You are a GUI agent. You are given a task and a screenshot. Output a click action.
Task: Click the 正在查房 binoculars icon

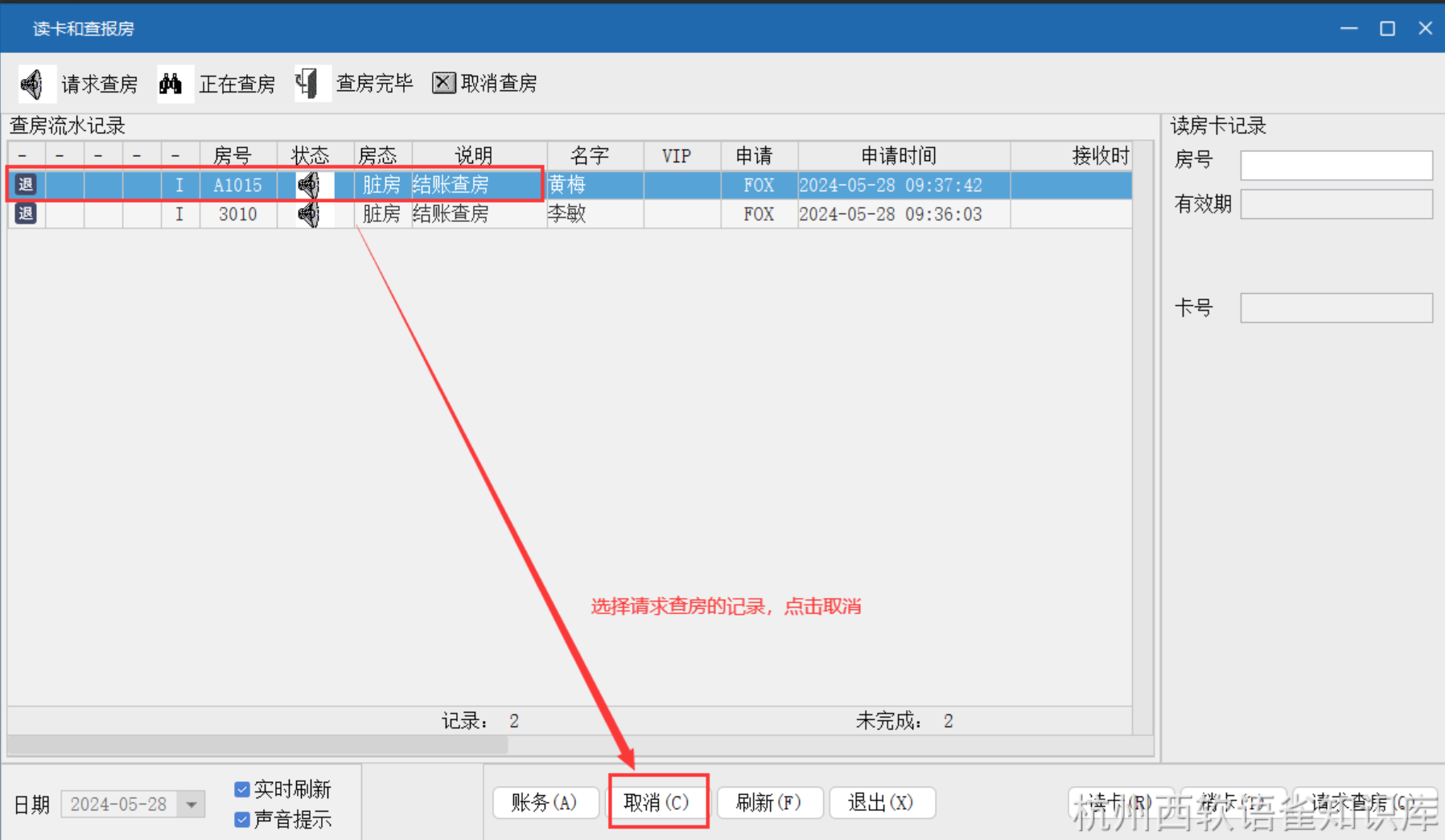(x=171, y=84)
